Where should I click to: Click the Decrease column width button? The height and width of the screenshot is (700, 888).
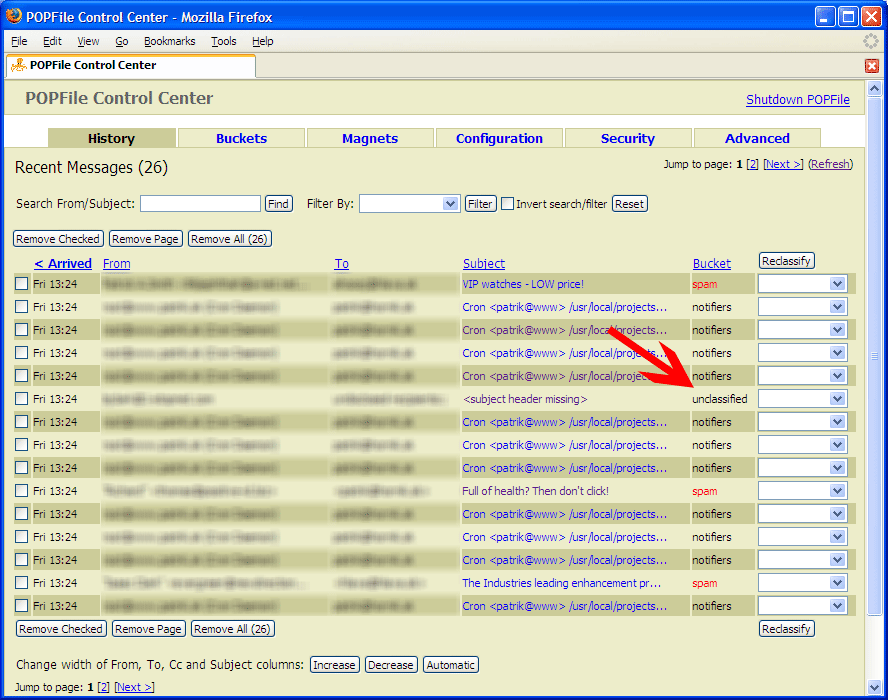(x=391, y=665)
